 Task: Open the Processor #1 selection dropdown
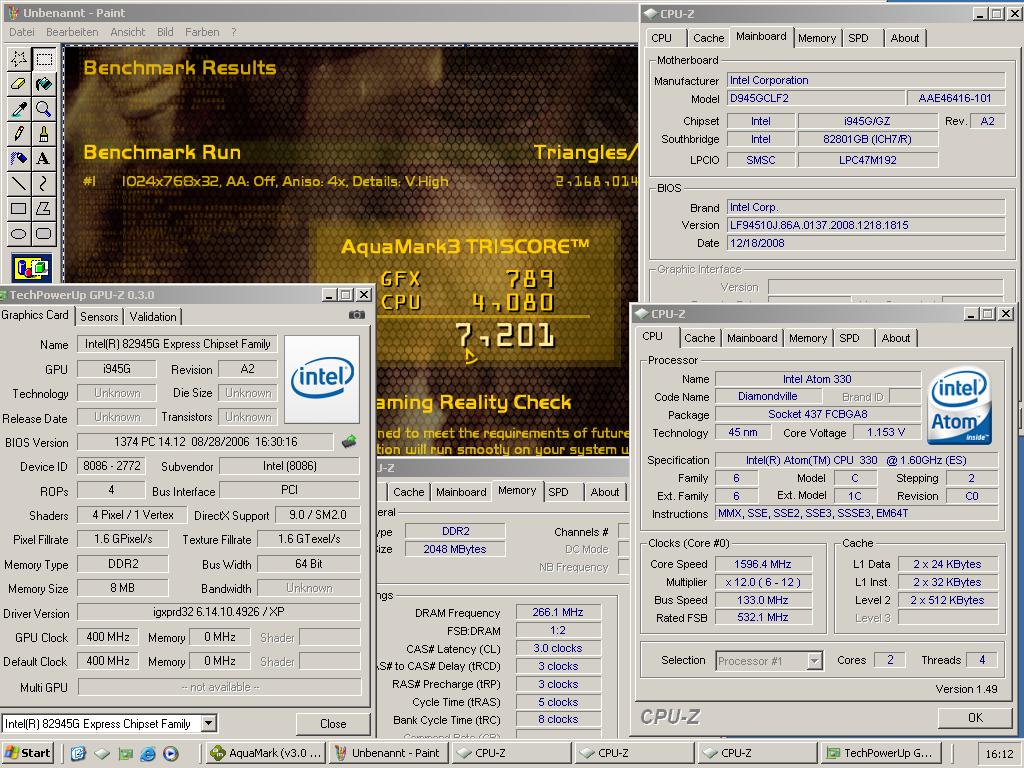point(814,661)
